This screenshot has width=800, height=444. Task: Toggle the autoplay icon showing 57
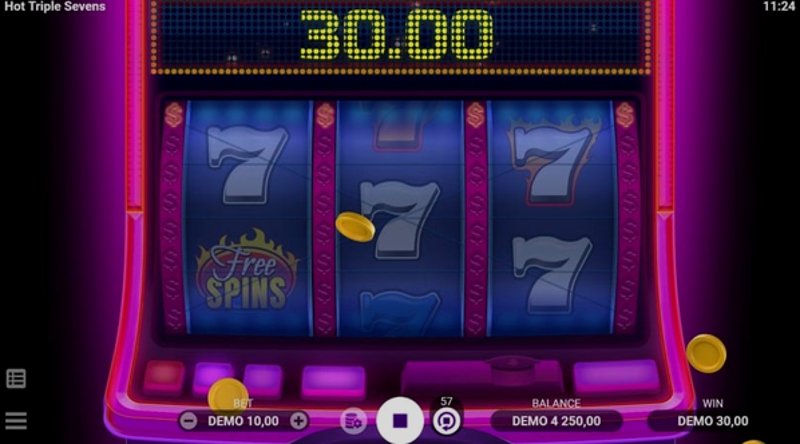point(446,422)
